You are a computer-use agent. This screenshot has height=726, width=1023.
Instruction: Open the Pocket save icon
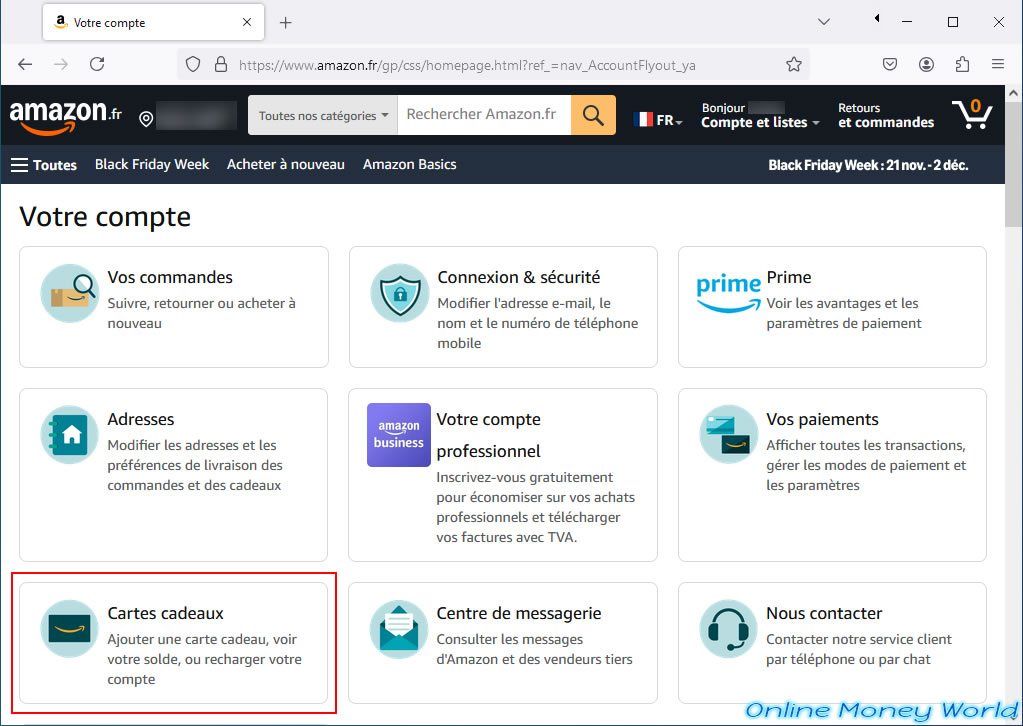coord(890,64)
